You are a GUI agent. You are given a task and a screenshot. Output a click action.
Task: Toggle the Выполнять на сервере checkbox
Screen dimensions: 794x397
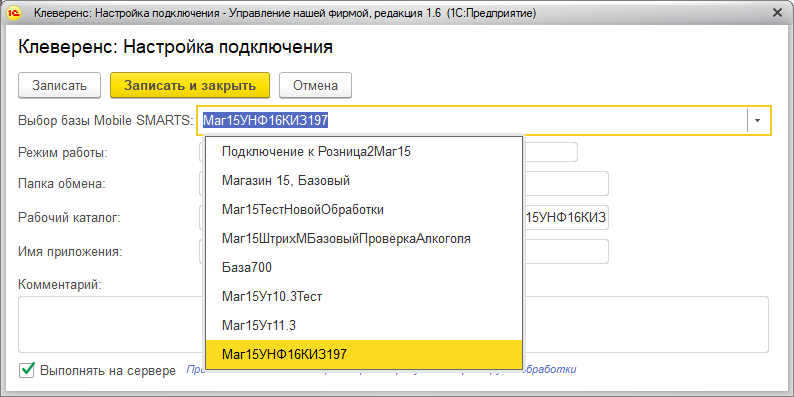click(x=26, y=370)
